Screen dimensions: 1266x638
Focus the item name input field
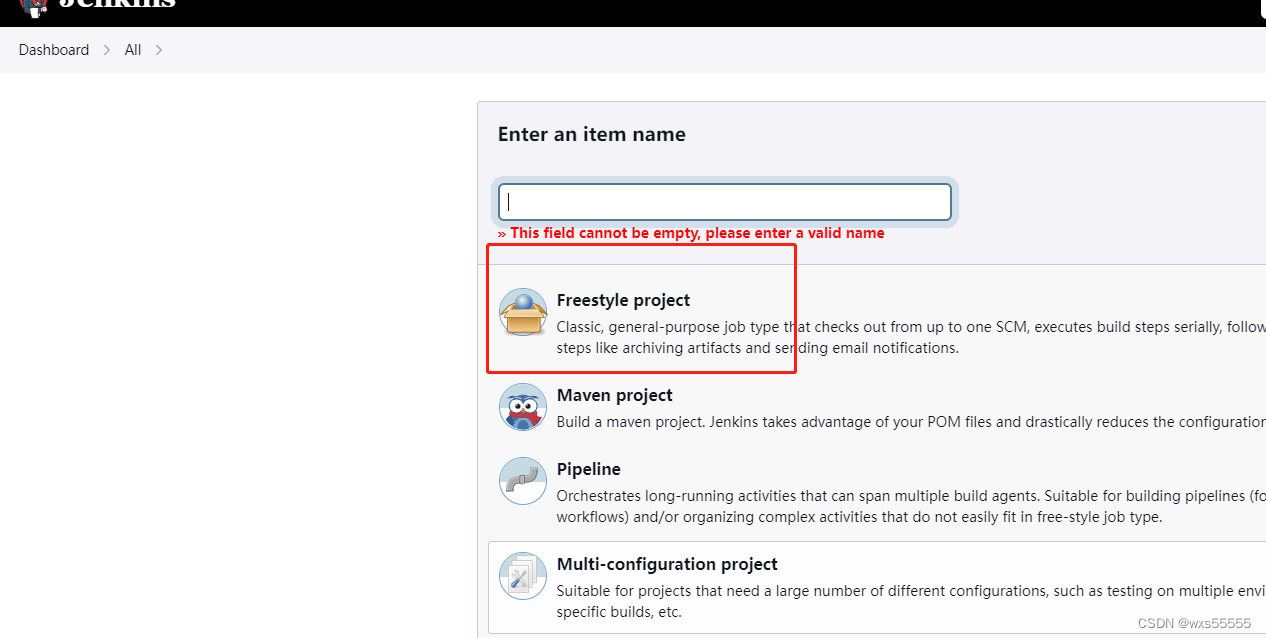pyautogui.click(x=725, y=202)
